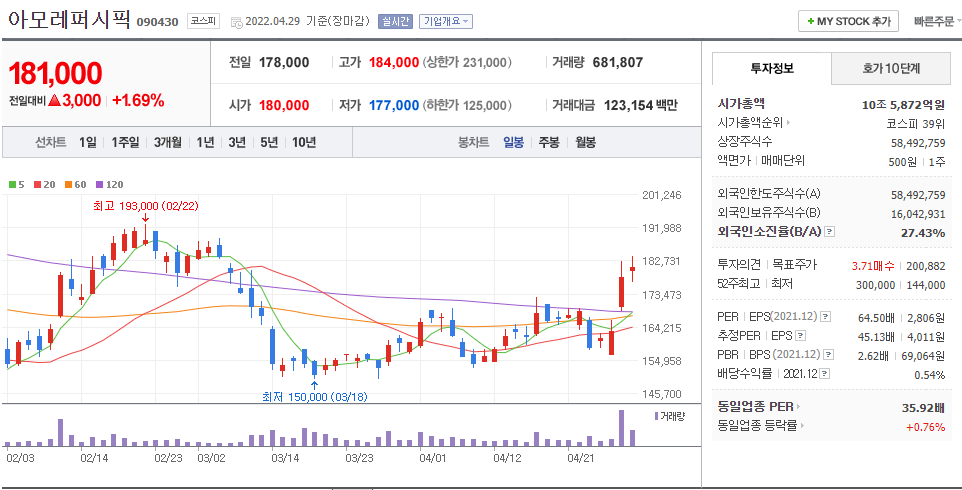Select the 월봉 monthly candle chart

[x=585, y=143]
